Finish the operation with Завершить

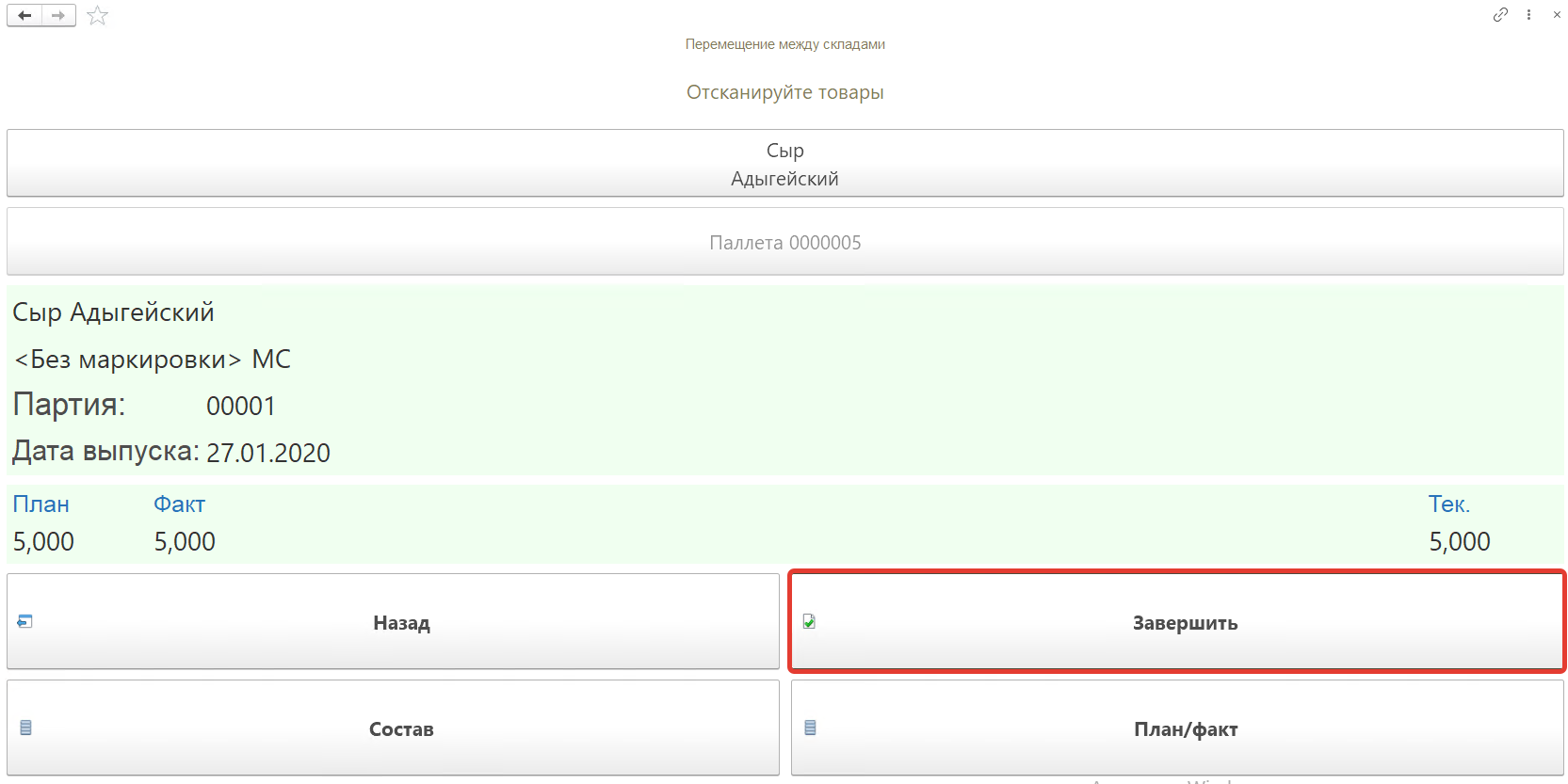click(1177, 622)
